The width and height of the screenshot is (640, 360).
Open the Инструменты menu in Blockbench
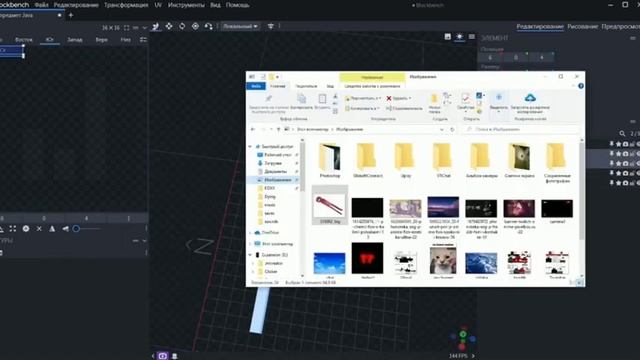click(x=186, y=5)
